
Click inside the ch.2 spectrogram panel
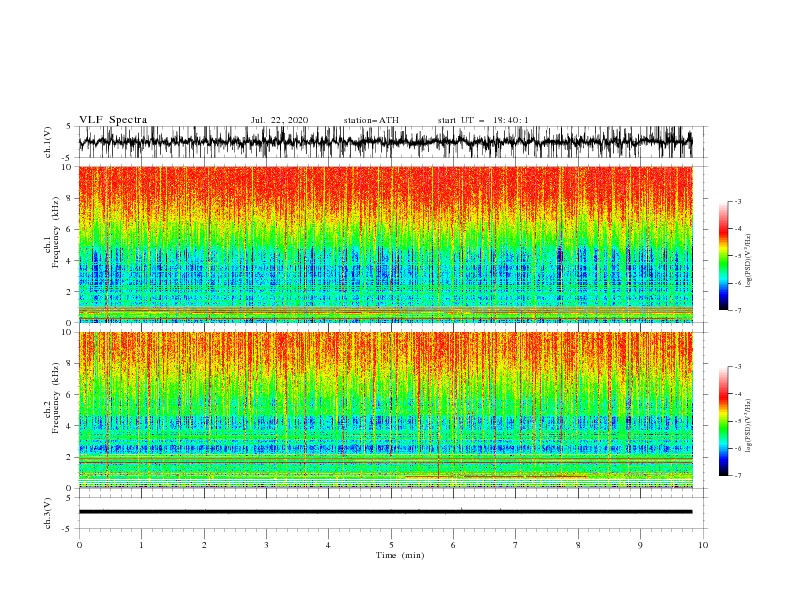click(x=385, y=410)
